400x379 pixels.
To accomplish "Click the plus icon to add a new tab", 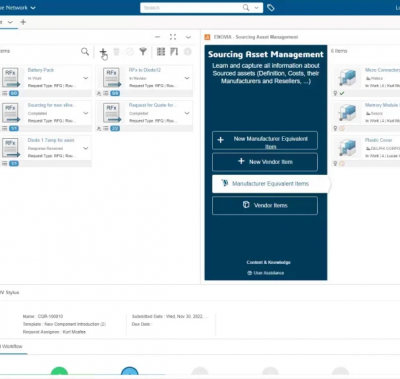I will coord(23,22).
